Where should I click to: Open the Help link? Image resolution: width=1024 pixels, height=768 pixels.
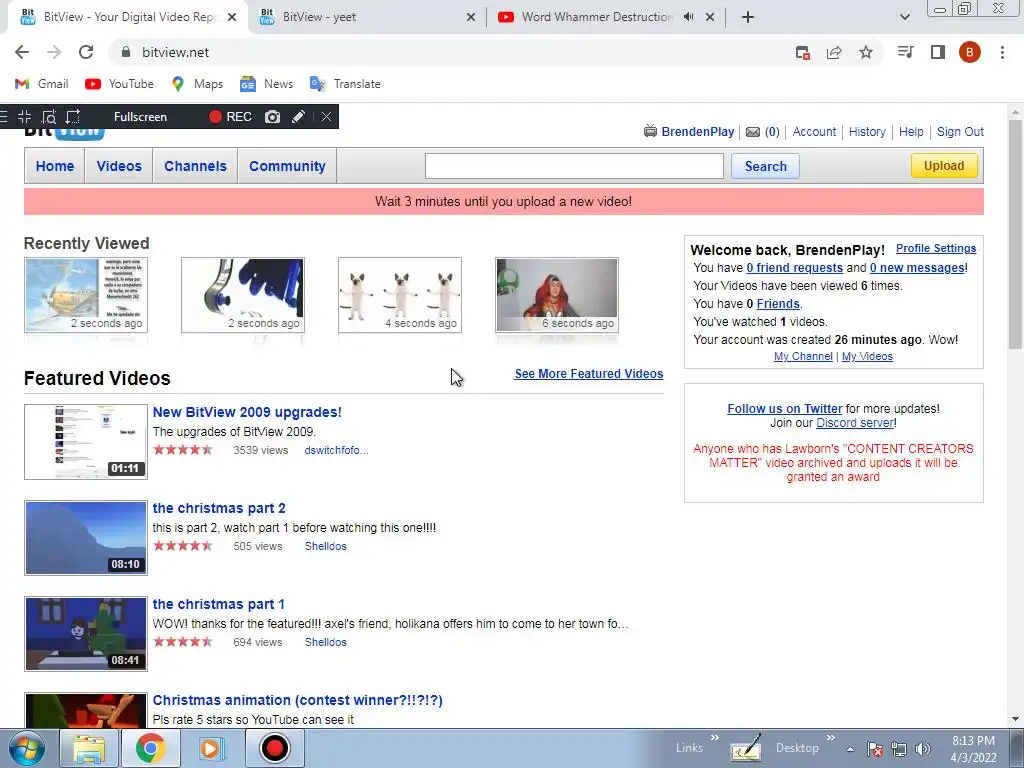pos(911,131)
